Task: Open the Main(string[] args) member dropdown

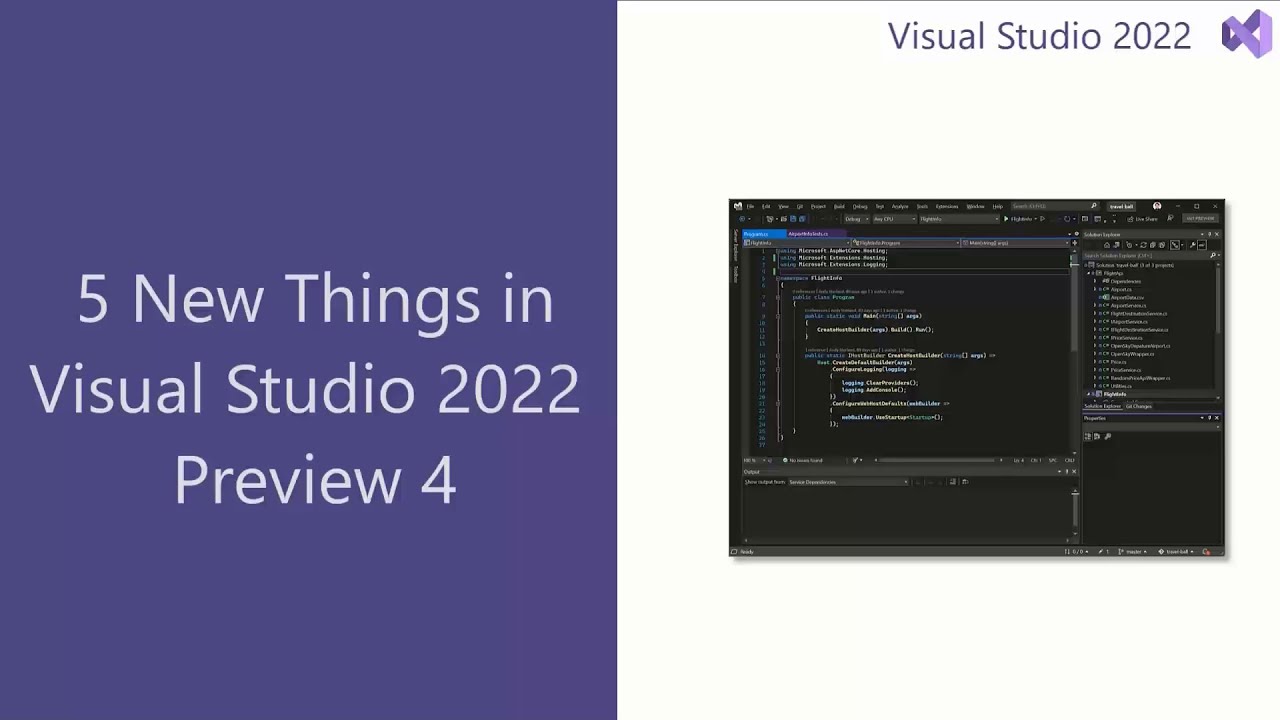Action: 1015,243
